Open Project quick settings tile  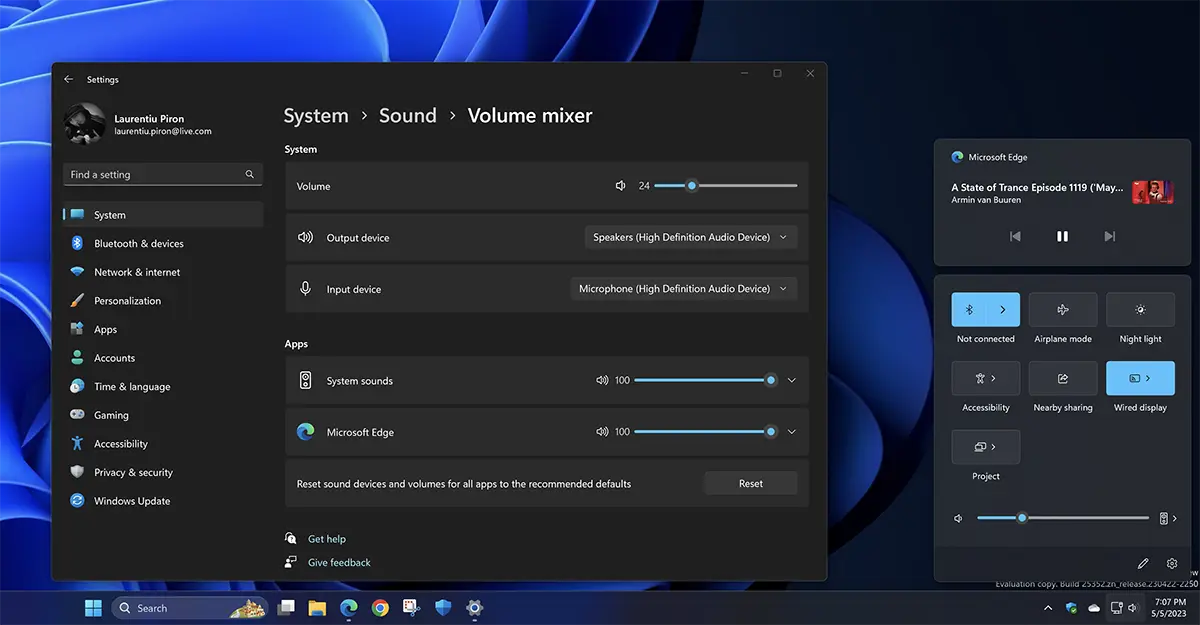986,447
